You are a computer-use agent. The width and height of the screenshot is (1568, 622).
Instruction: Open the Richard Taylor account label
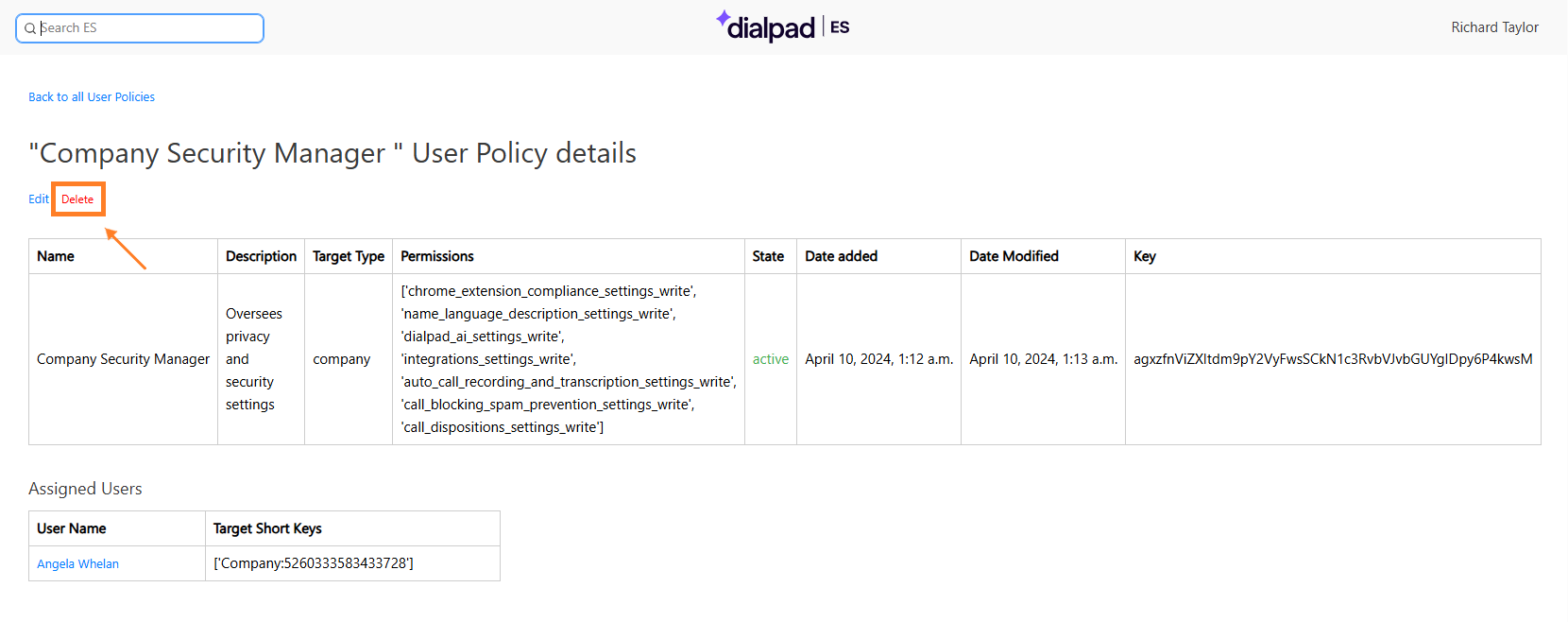point(1494,27)
